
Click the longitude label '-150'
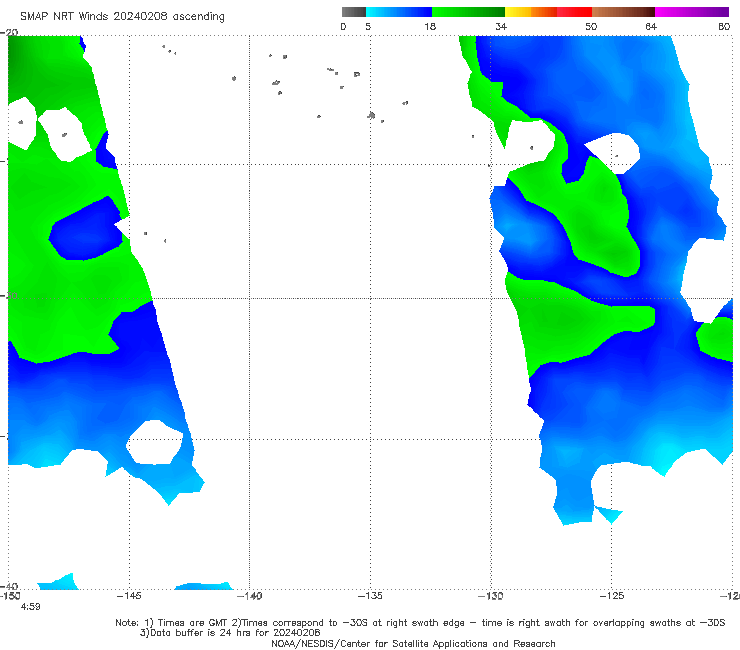(x=10, y=596)
